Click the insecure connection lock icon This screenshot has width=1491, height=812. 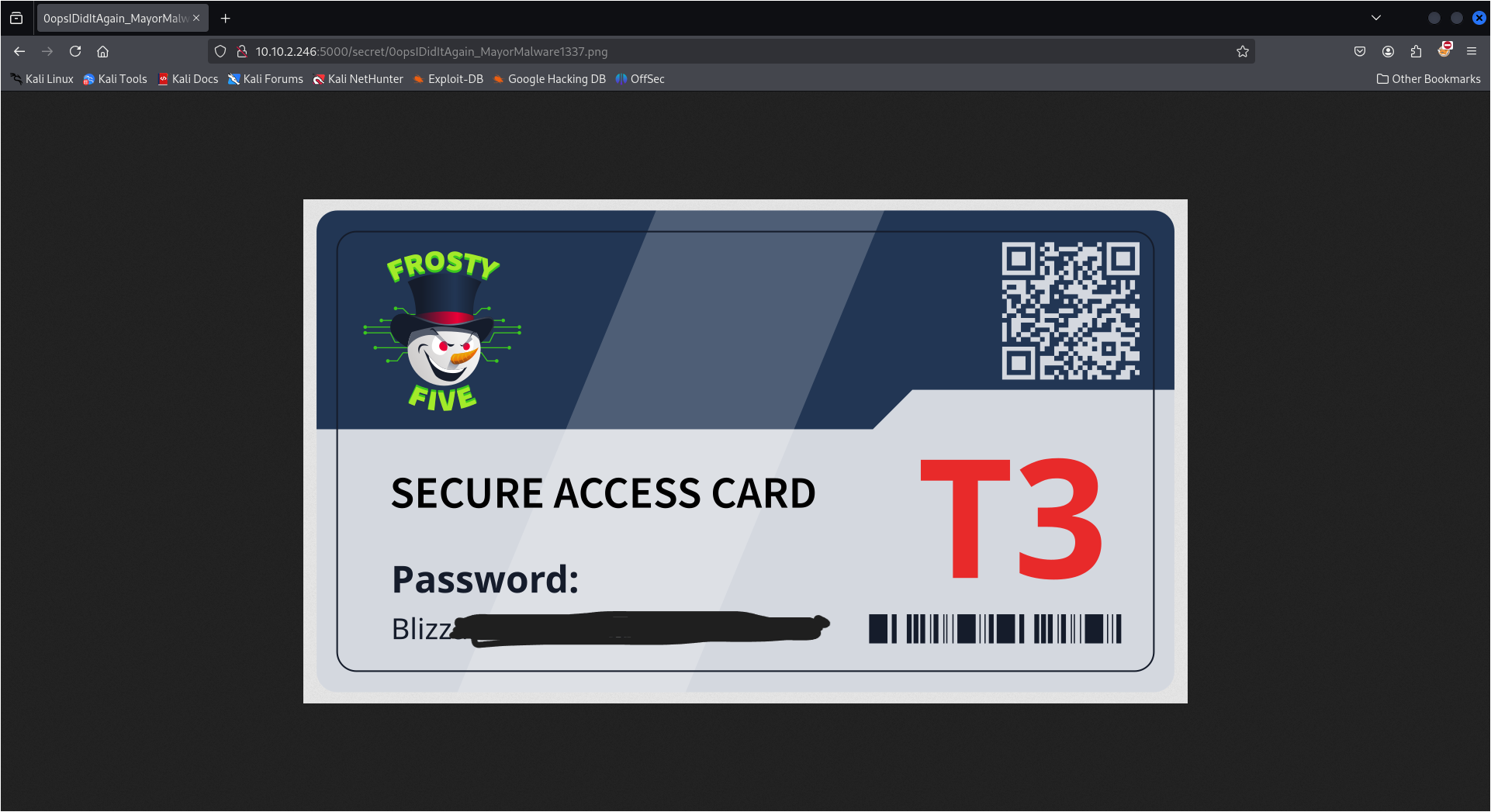(x=242, y=51)
